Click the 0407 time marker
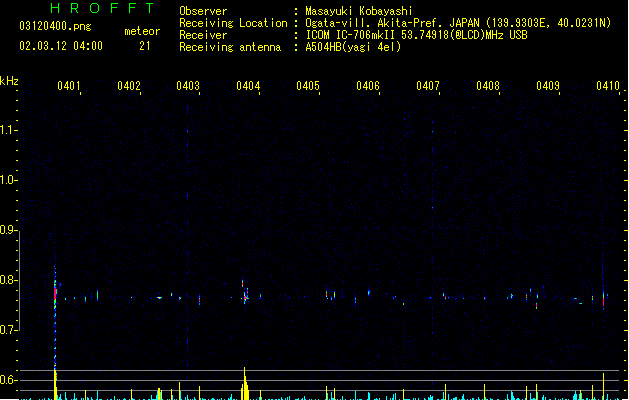 tap(428, 86)
